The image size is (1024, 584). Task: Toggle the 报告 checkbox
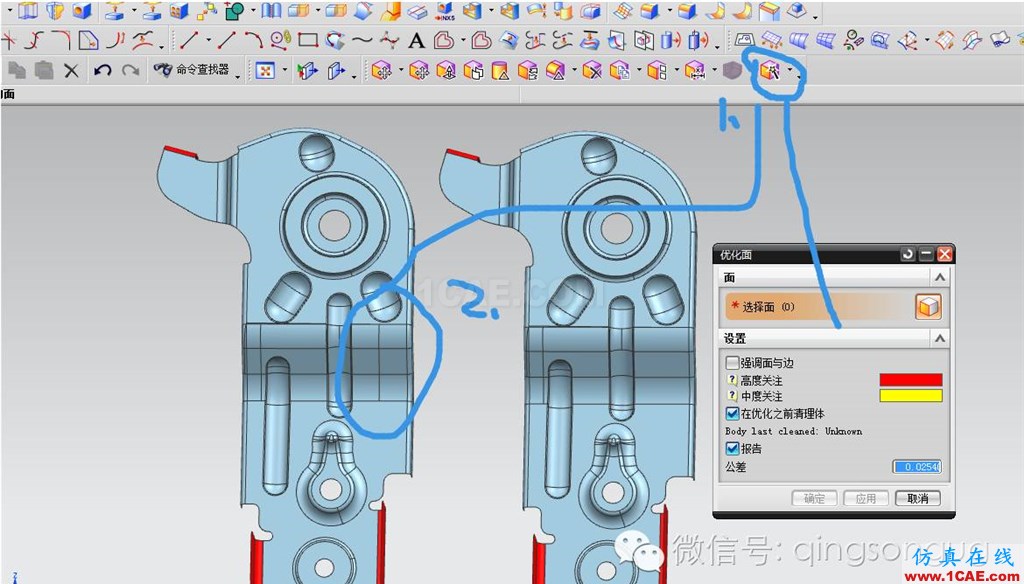click(x=732, y=449)
